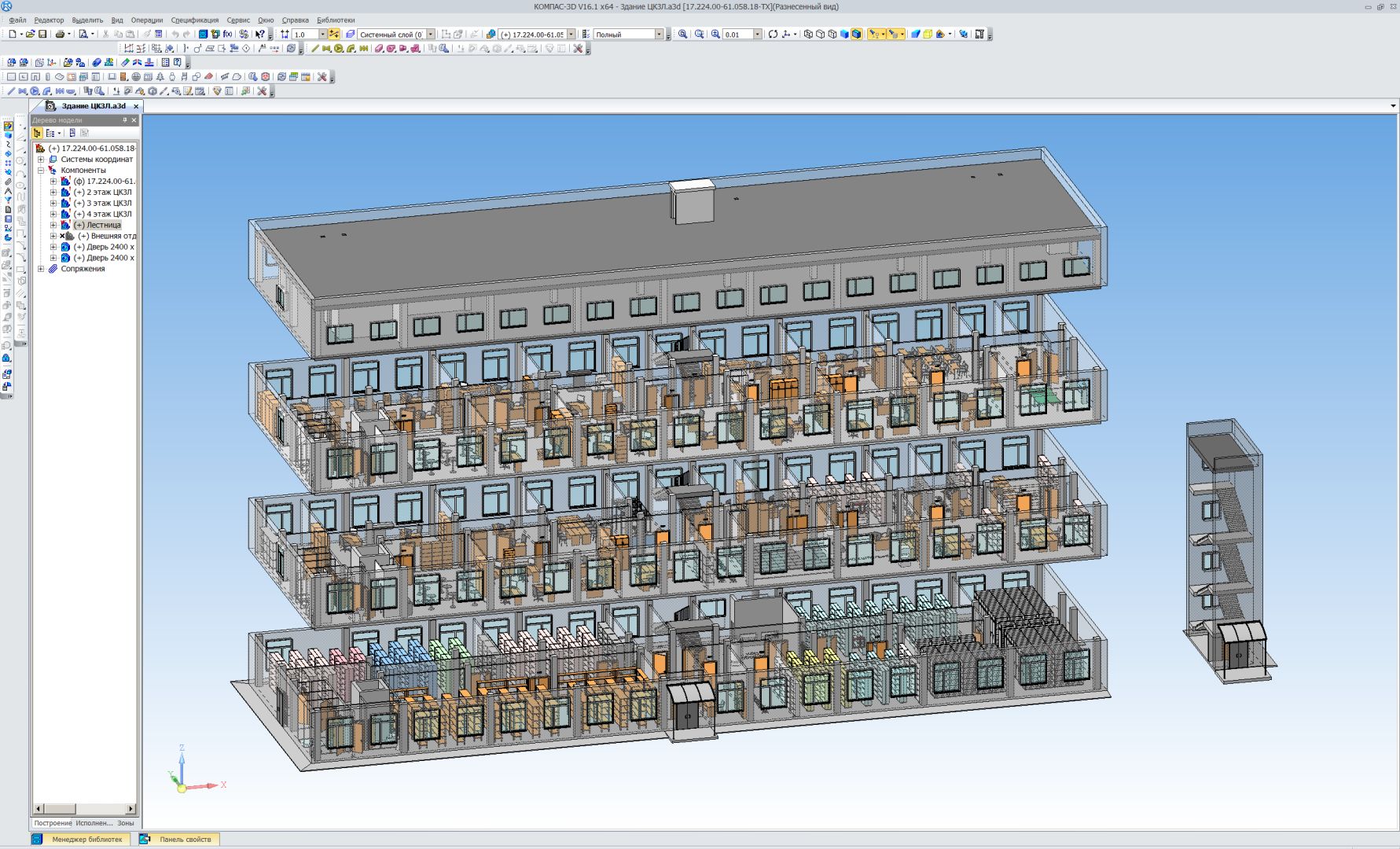Click the Менеджер библиотек button
Image resolution: width=1400 pixels, height=849 pixels.
click(86, 840)
